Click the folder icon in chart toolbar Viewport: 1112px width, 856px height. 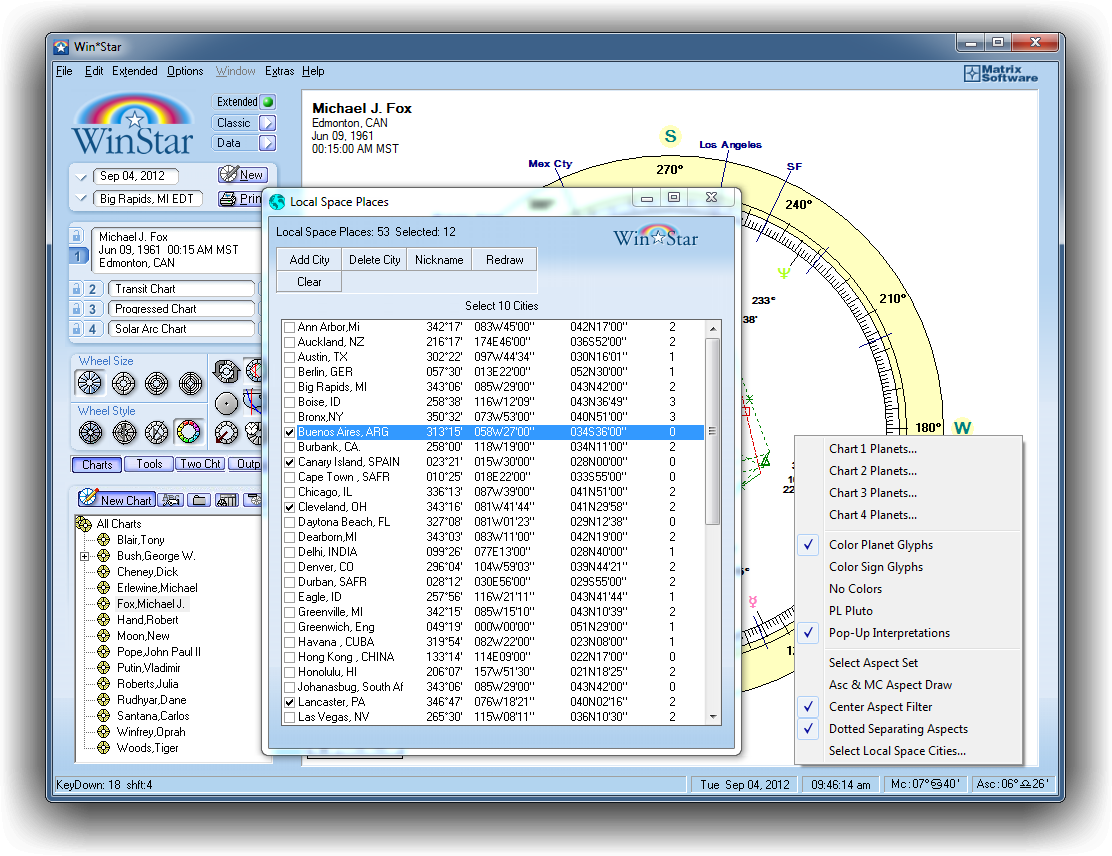pos(199,500)
